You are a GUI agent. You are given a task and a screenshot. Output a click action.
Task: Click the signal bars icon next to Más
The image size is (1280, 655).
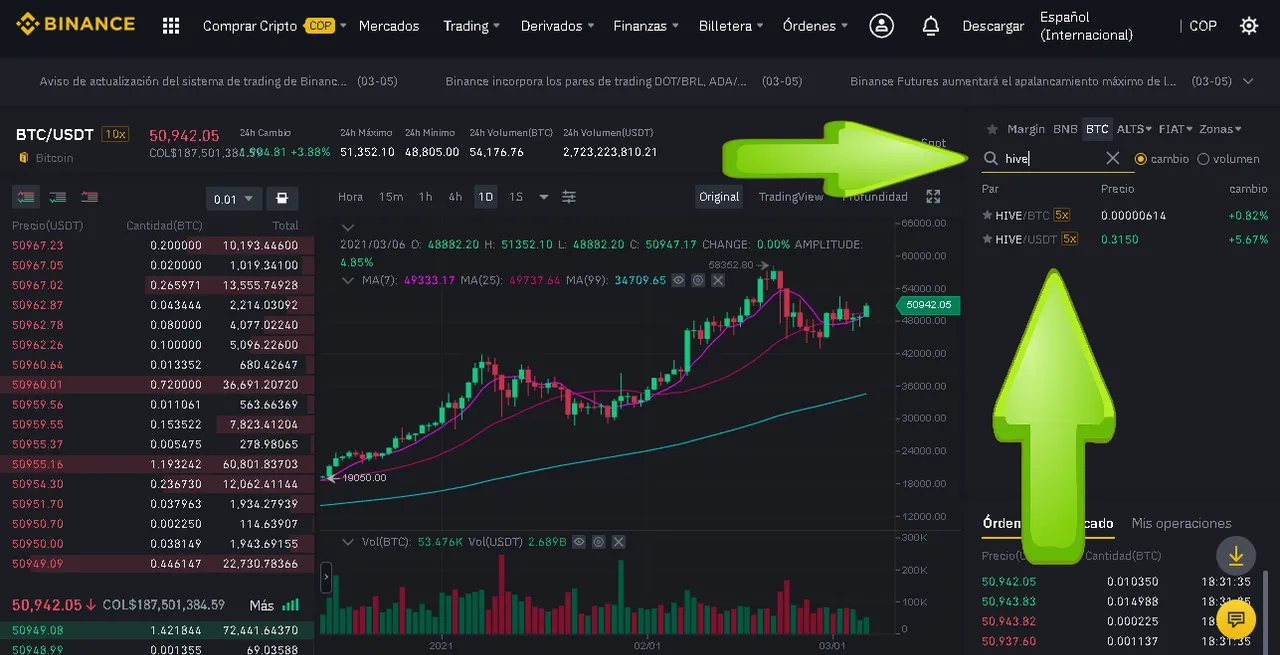(290, 605)
